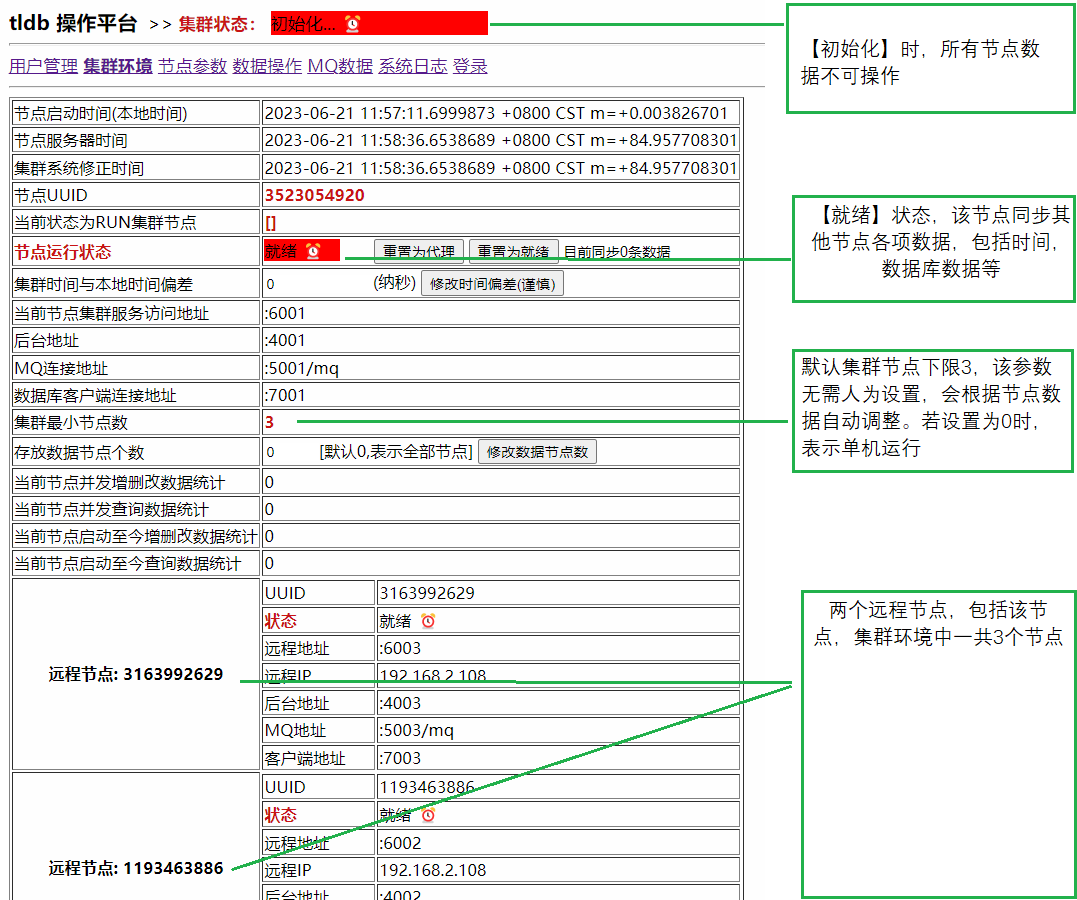The width and height of the screenshot is (1077, 900).
Task: Click the alarm clock icon beside 集群状态
Action: (353, 23)
